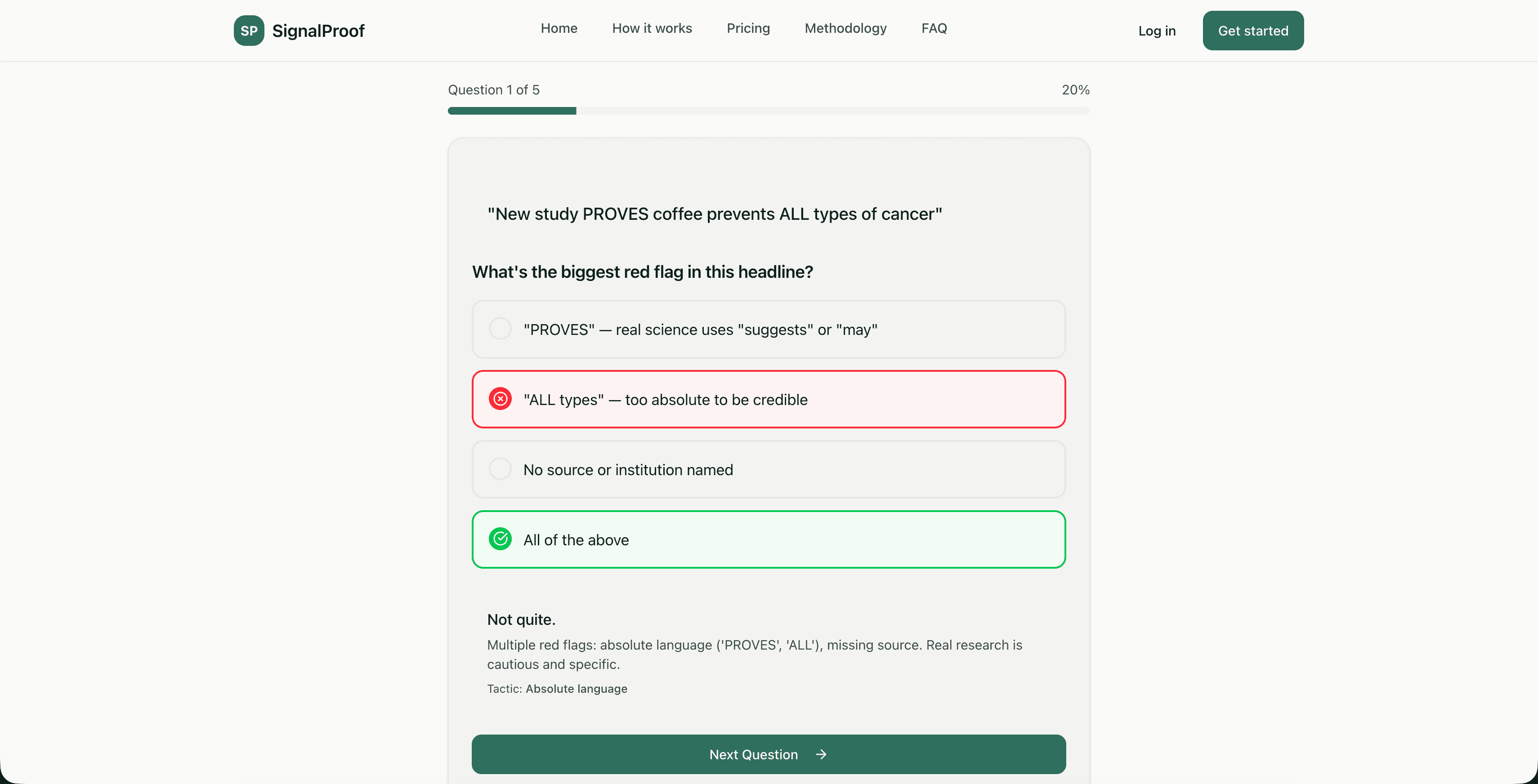The image size is (1538, 784).
Task: Click the red error icon on 'ALL types' answer
Action: [501, 399]
